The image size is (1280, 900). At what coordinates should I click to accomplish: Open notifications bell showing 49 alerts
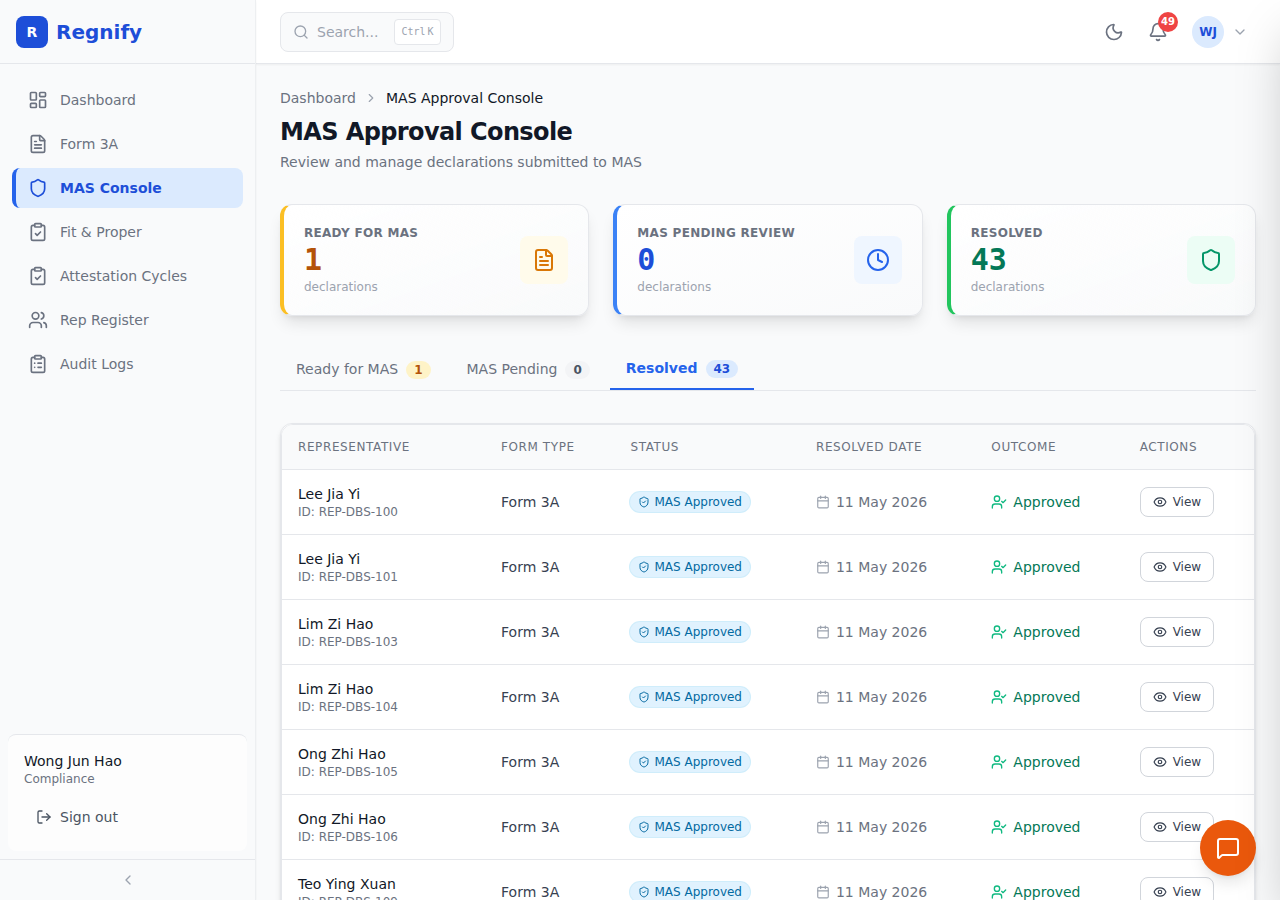click(1158, 32)
